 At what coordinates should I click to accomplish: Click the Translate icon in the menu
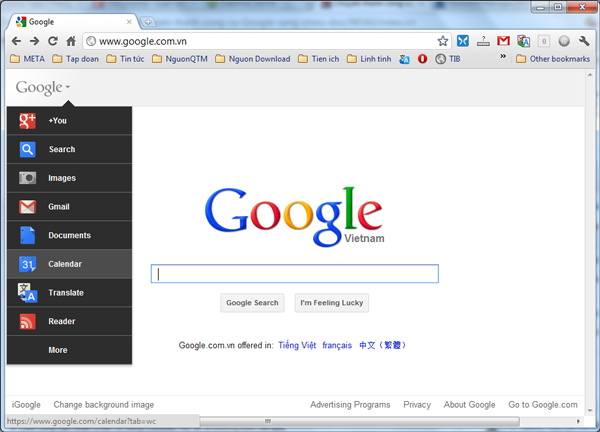coord(28,293)
